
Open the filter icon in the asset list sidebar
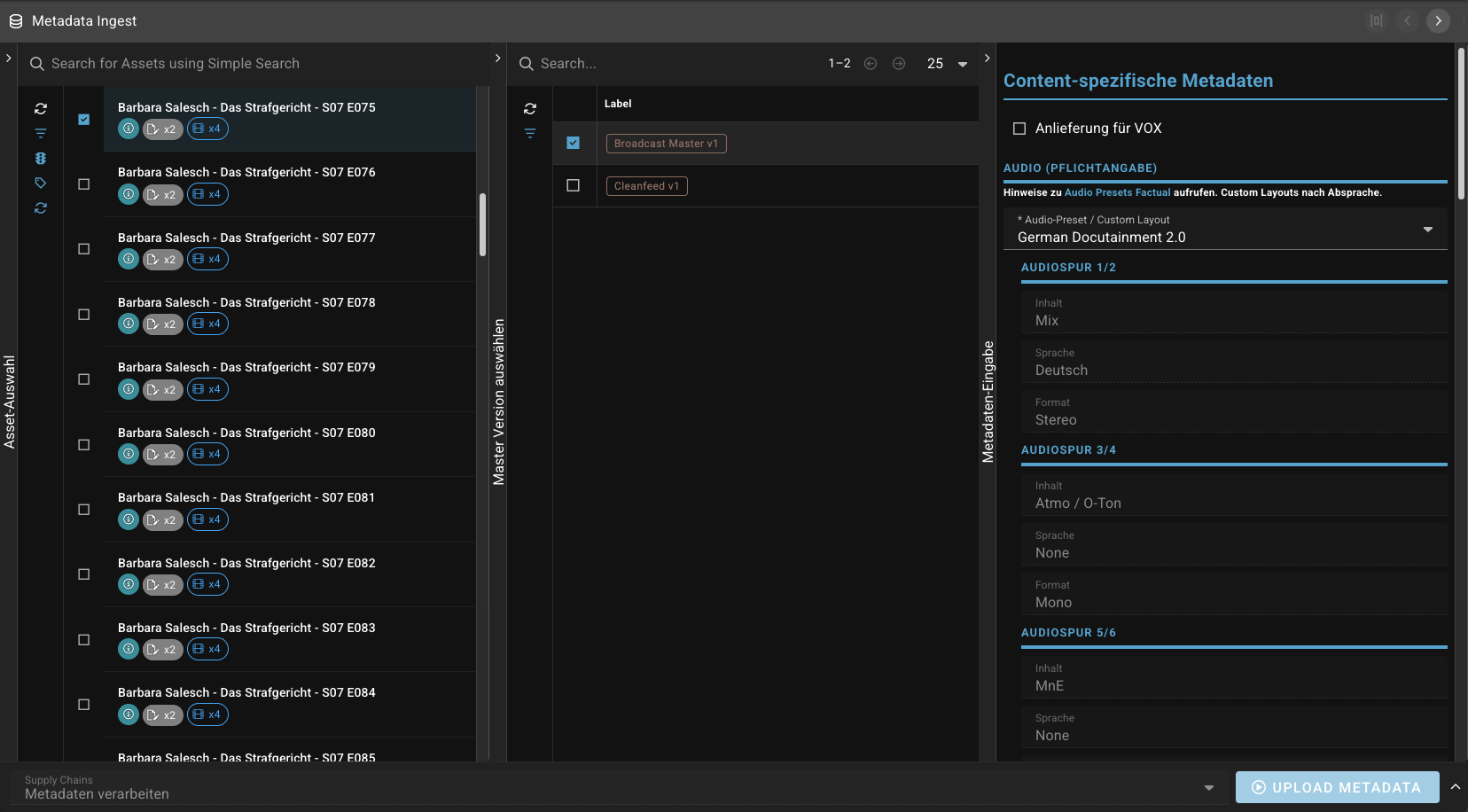pos(41,134)
